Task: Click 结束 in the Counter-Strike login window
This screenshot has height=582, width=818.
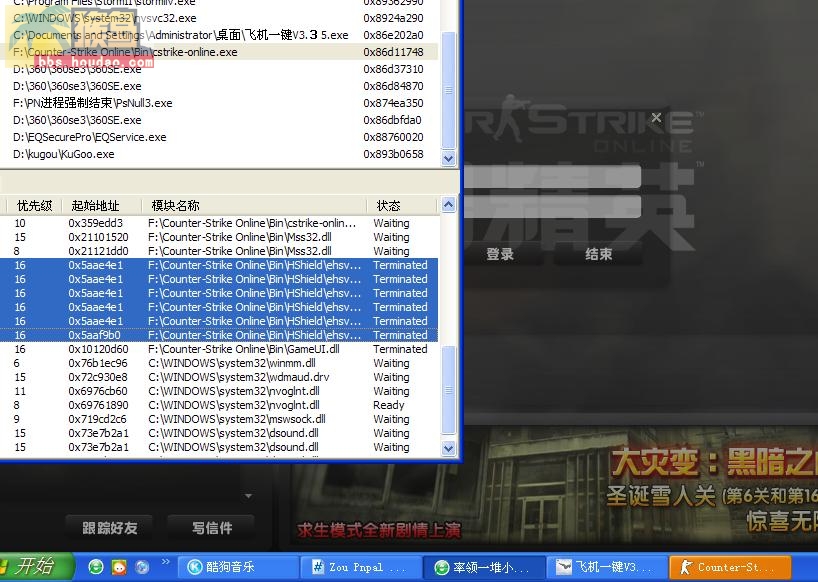Action: tap(598, 254)
